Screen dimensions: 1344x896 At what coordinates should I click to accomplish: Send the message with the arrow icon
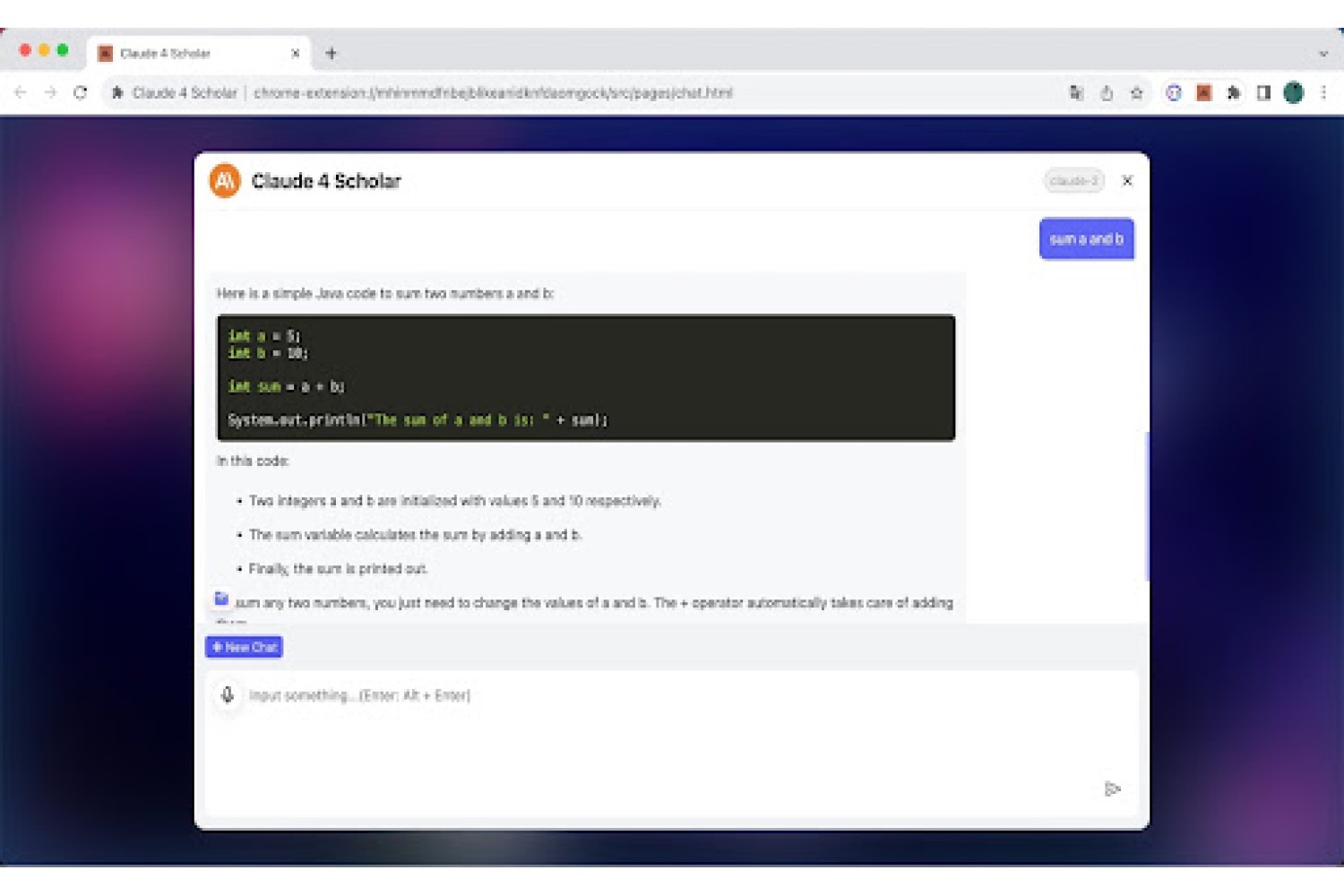tap(1112, 789)
